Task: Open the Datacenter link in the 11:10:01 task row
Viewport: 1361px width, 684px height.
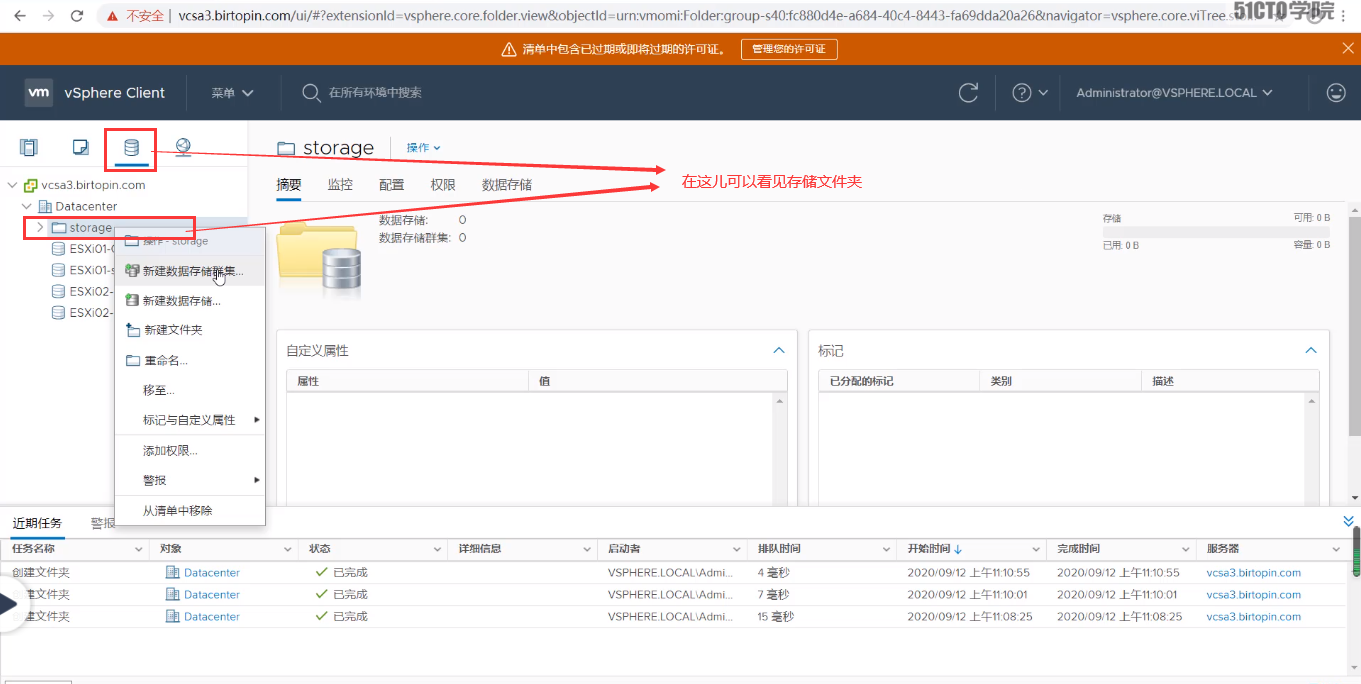Action: click(212, 595)
